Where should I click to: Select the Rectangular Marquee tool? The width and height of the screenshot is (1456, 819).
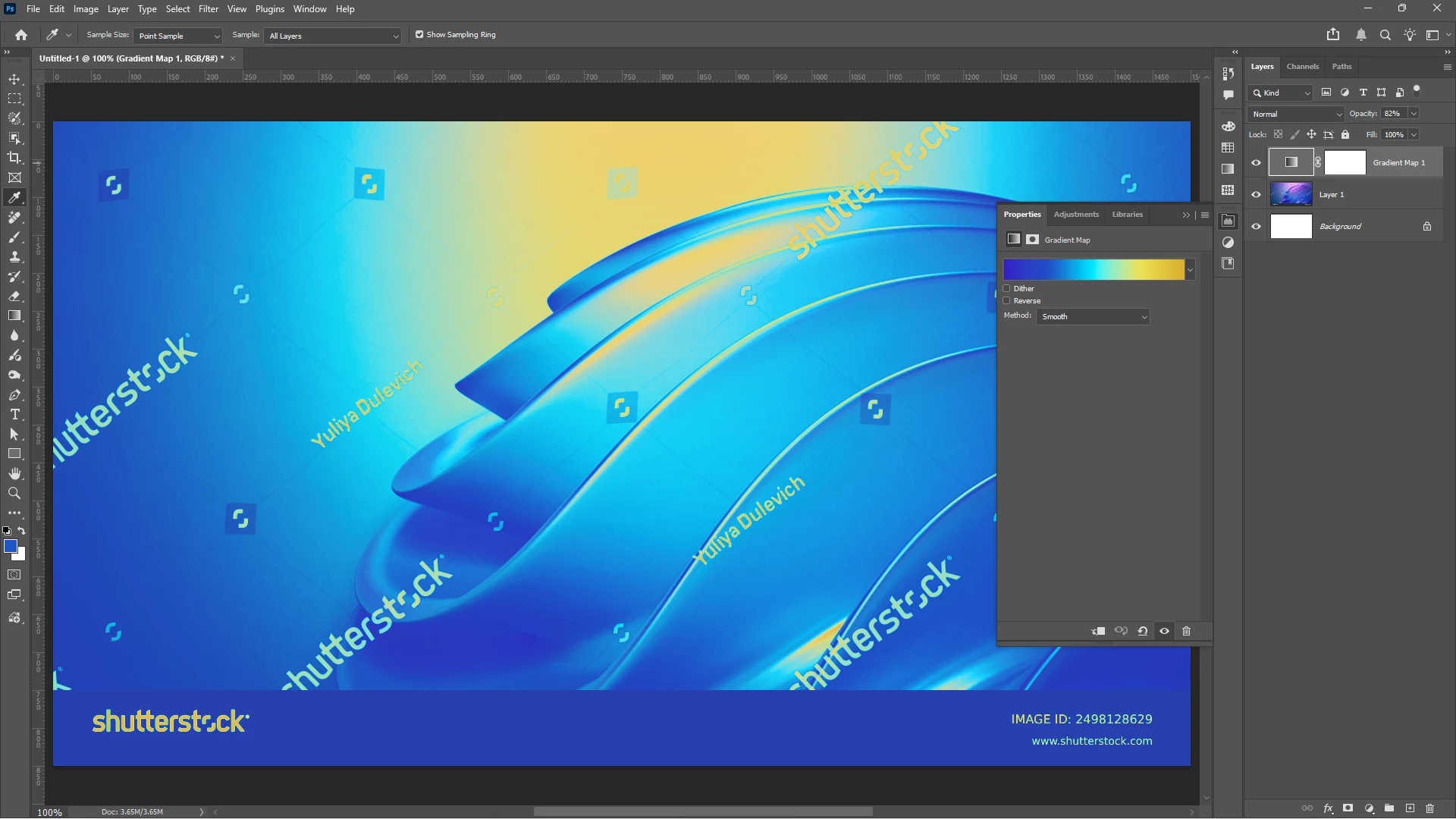(x=14, y=99)
